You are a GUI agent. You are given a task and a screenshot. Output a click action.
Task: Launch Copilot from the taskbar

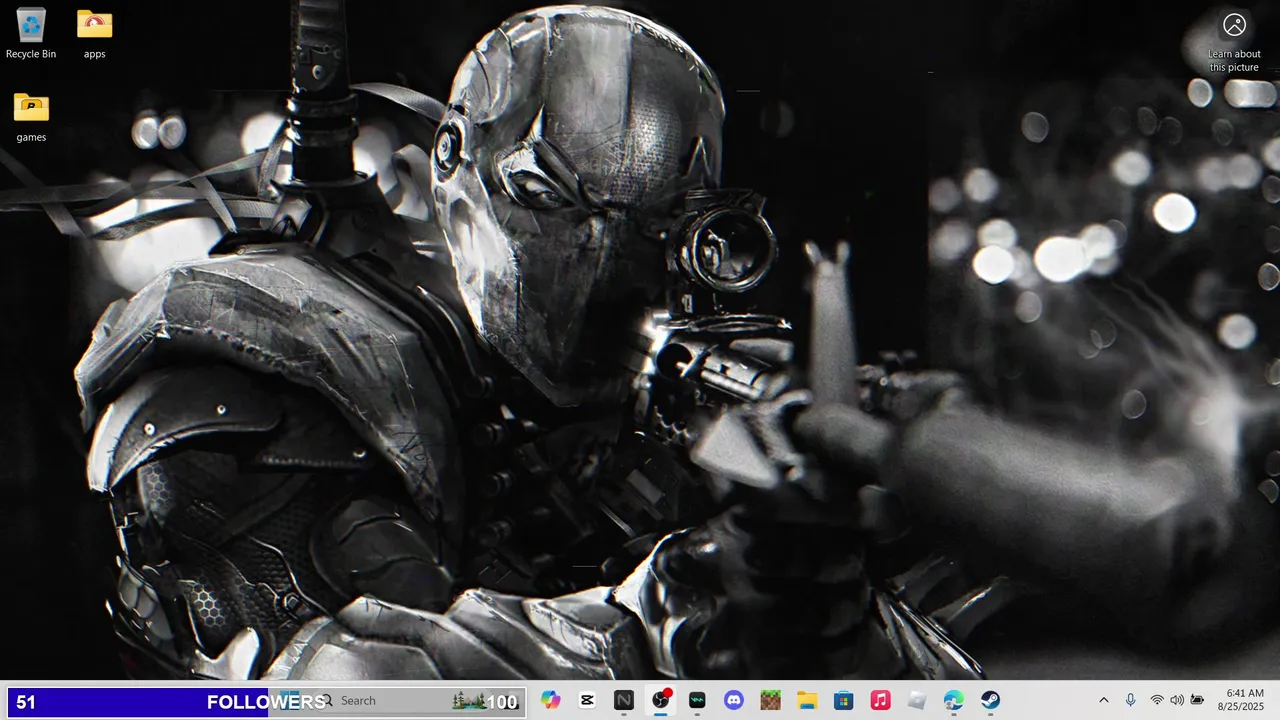pyautogui.click(x=551, y=700)
